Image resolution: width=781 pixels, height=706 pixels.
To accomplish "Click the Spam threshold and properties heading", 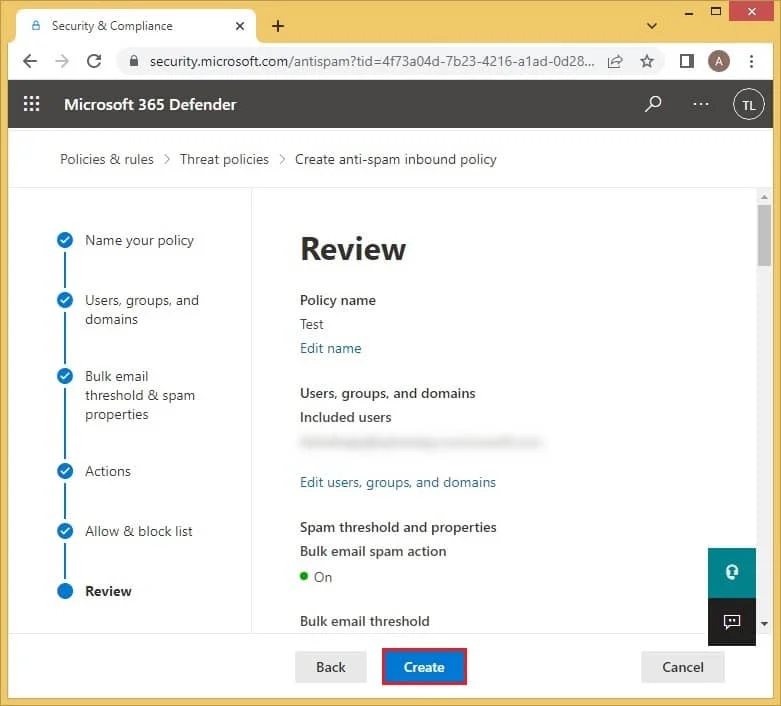I will click(398, 527).
